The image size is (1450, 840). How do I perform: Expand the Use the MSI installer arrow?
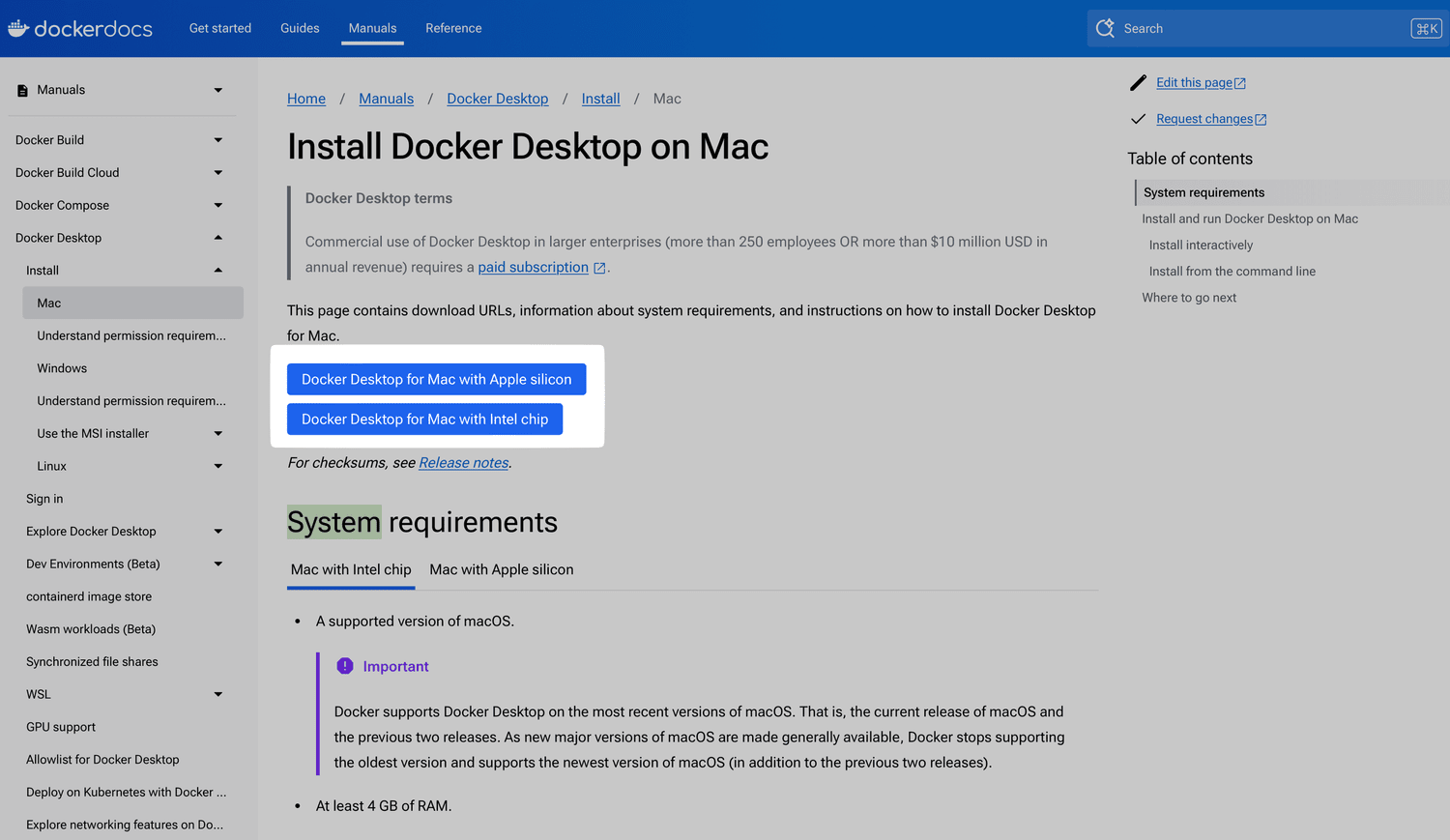pos(218,433)
